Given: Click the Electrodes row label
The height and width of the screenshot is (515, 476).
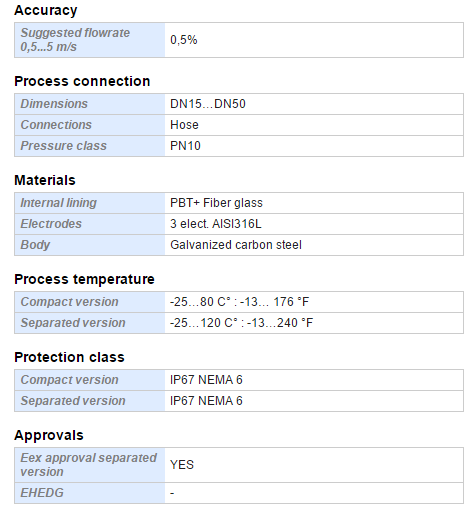Looking at the screenshot, I should click(x=51, y=224).
